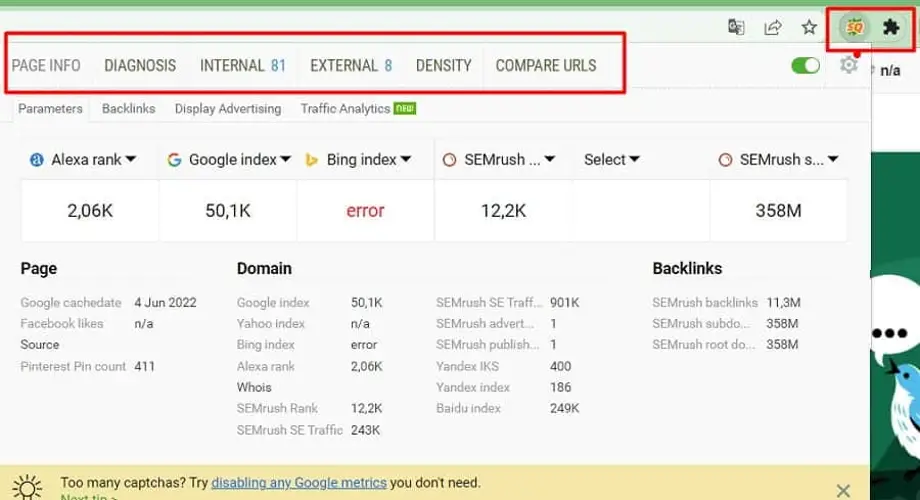Click the SEMrush advert... label
This screenshot has height=500, width=920.
click(x=485, y=323)
